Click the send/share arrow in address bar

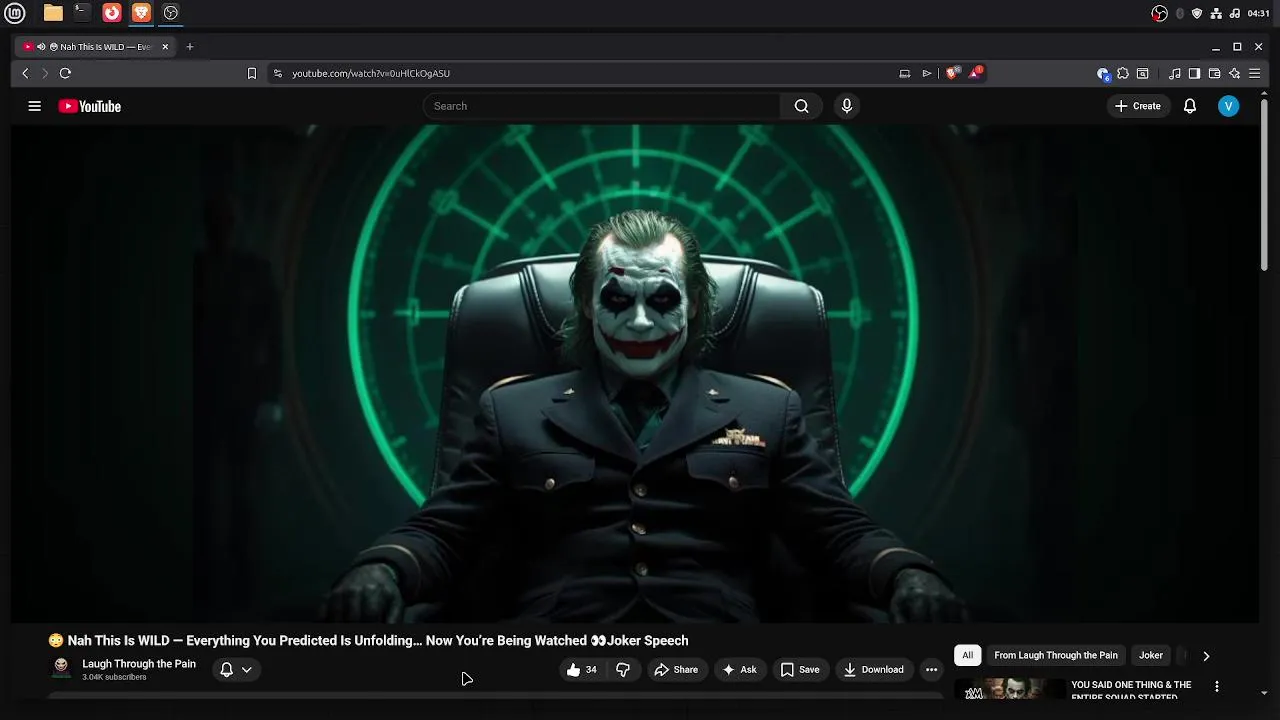click(x=927, y=73)
